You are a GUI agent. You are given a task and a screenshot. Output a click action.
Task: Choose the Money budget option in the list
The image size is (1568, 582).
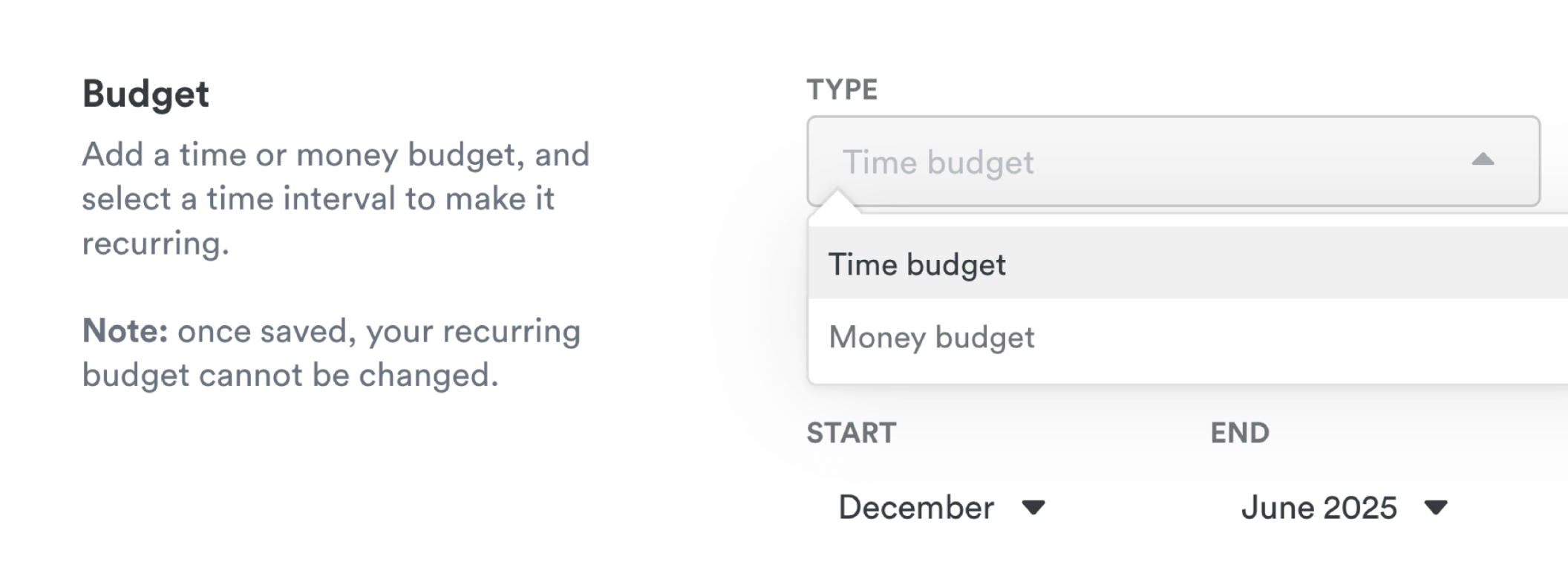pos(932,337)
